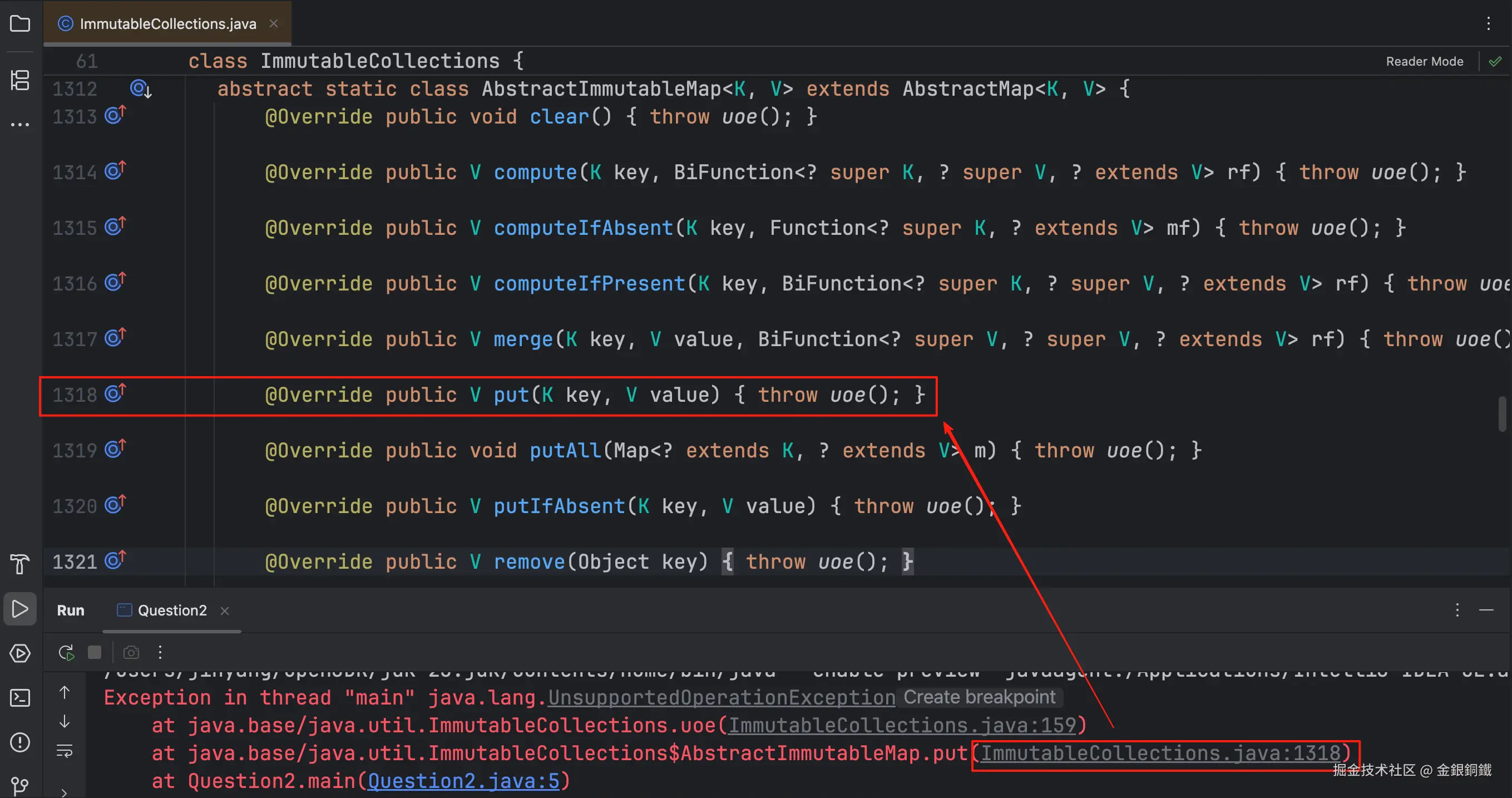Image resolution: width=1512 pixels, height=798 pixels.
Task: Toggle soft-wrap in the Run console
Action: [x=65, y=751]
